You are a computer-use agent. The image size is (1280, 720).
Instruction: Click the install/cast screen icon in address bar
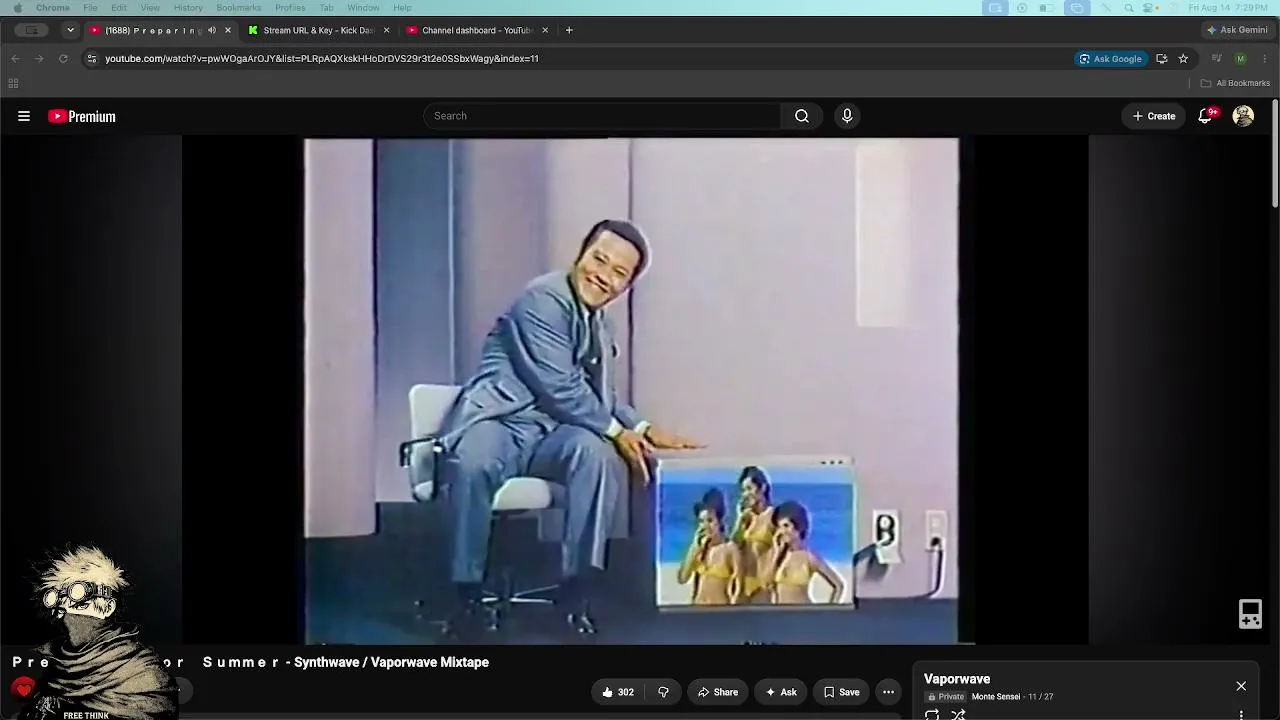(x=1161, y=58)
